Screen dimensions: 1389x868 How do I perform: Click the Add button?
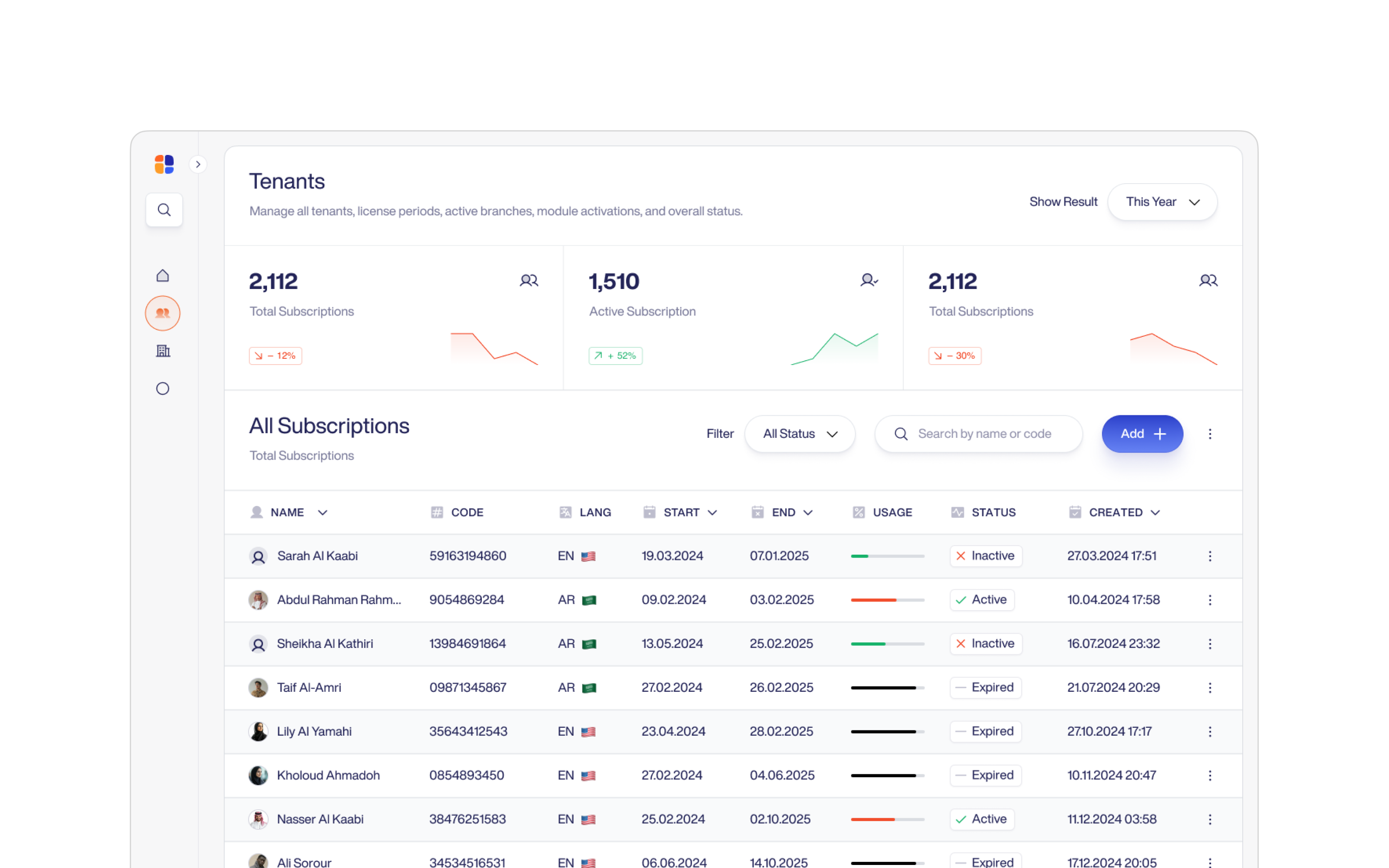coord(1142,434)
